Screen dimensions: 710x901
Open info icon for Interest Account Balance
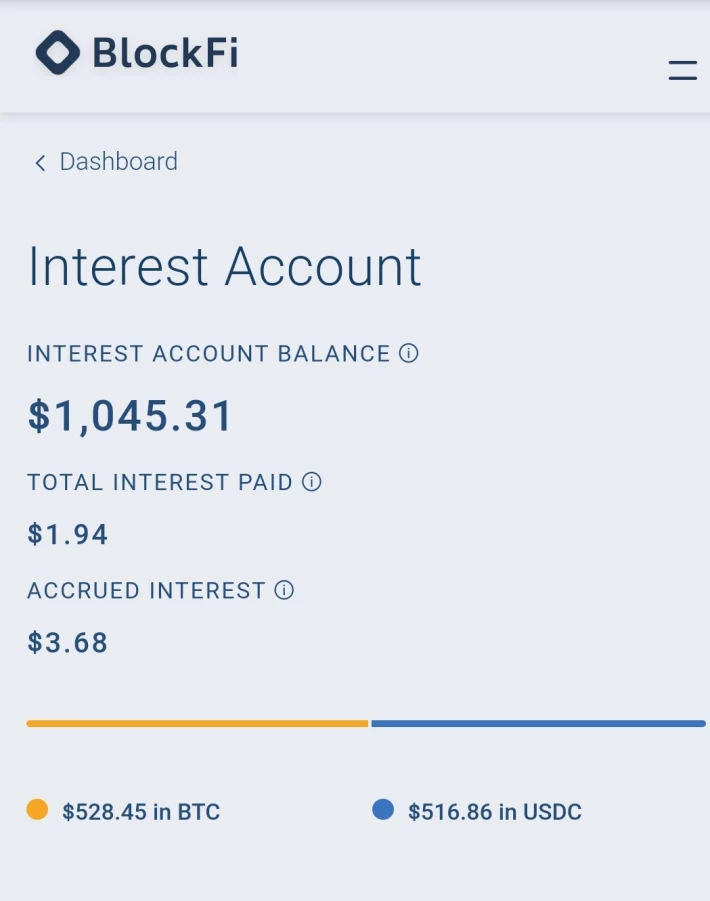coord(408,353)
